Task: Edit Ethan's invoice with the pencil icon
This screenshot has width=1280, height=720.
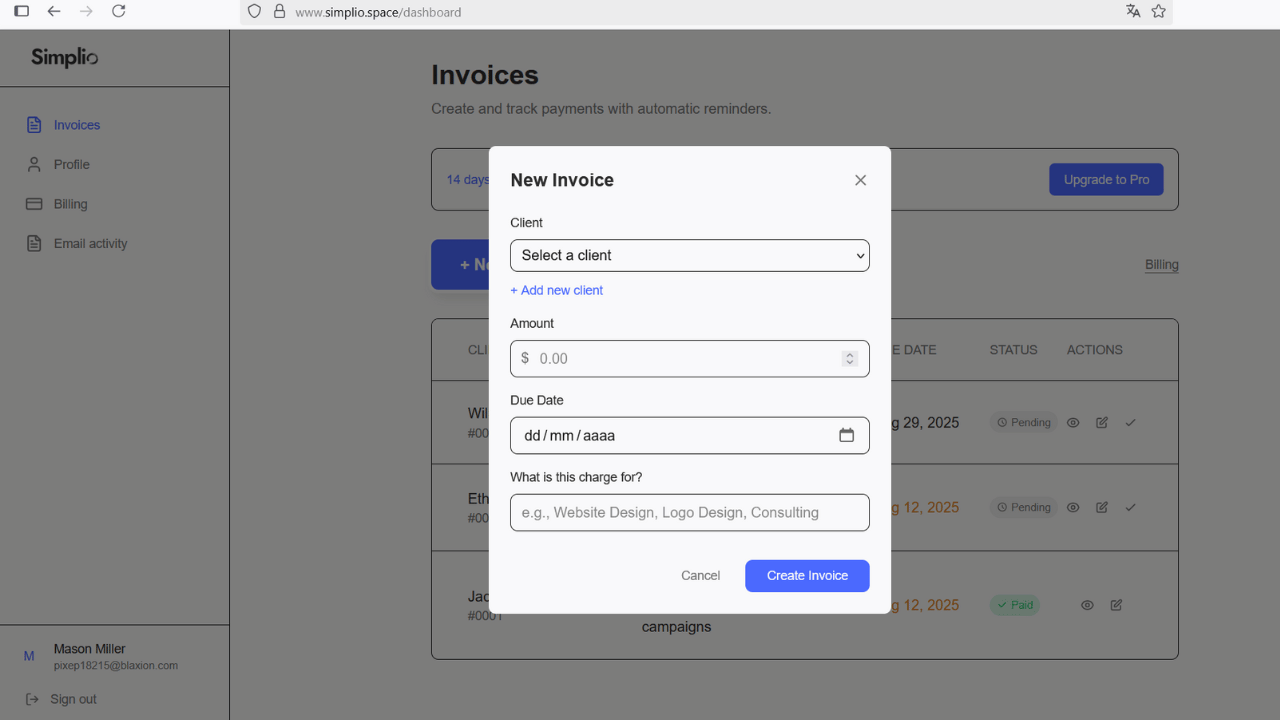Action: (x=1101, y=507)
